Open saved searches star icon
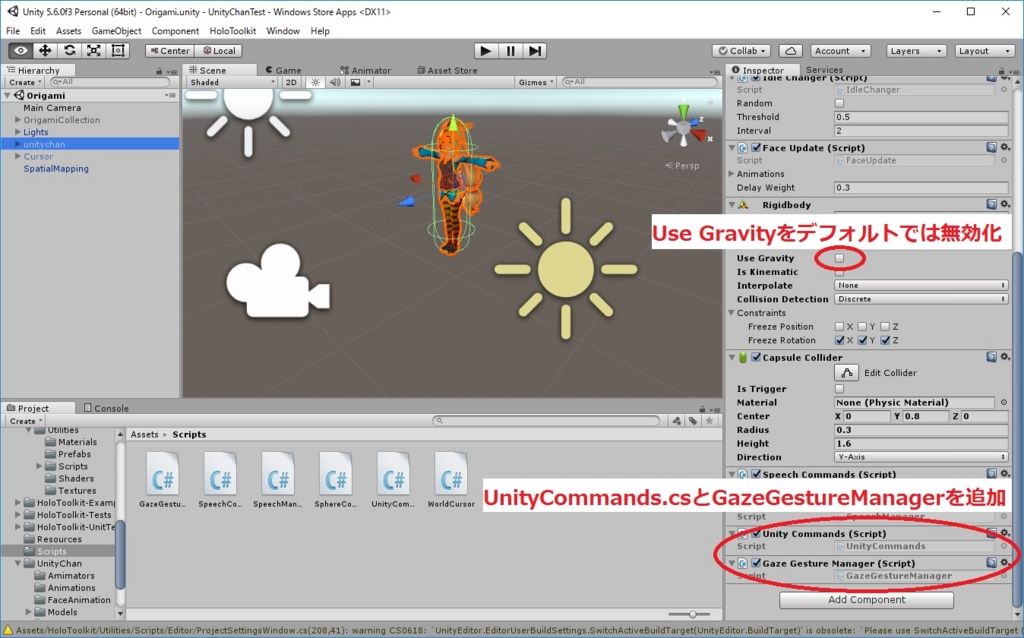Viewport: 1024px width, 638px height. coord(709,421)
